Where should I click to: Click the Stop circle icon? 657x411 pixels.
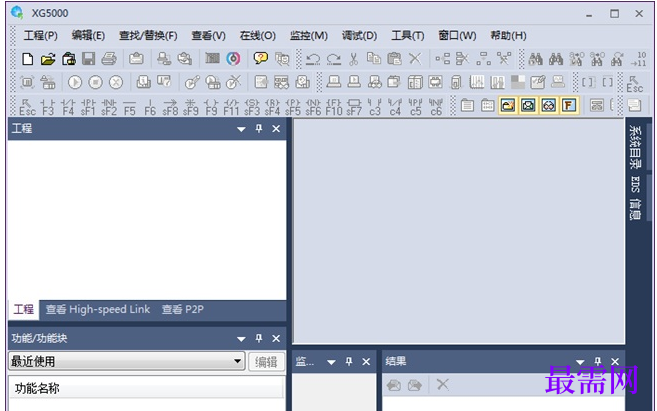point(96,82)
